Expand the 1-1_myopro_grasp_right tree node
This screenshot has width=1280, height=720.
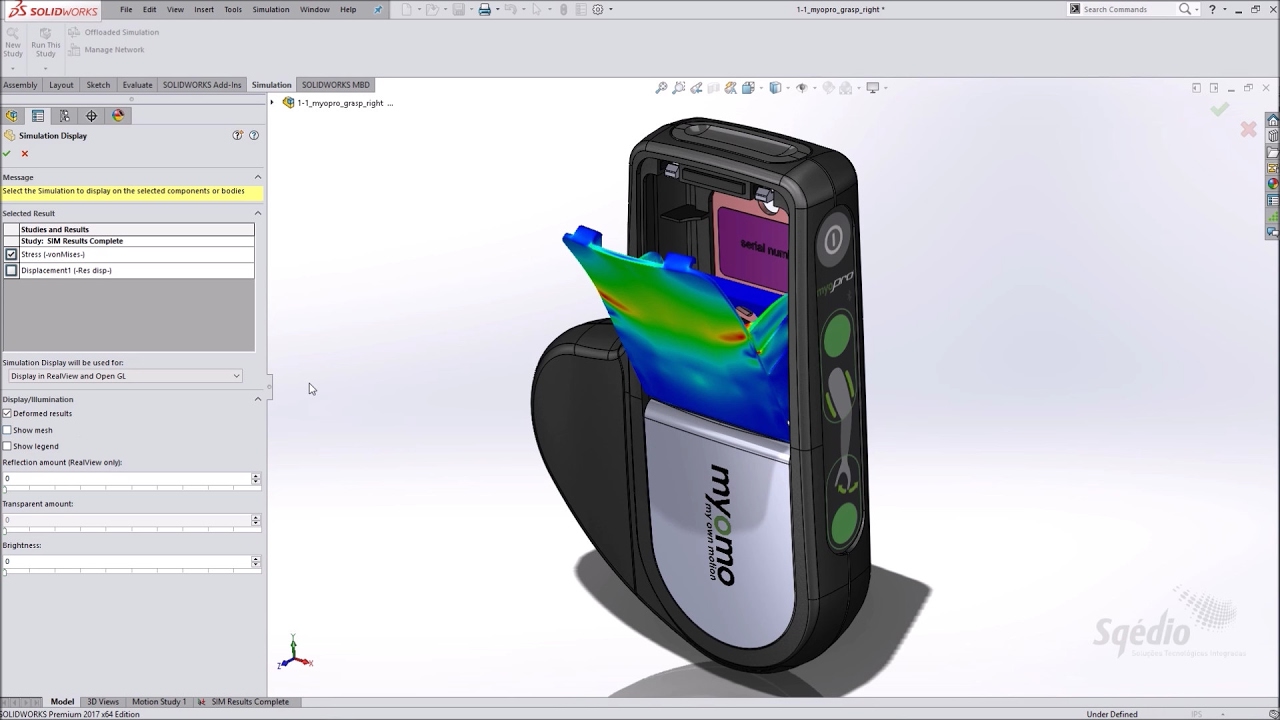click(x=272, y=102)
